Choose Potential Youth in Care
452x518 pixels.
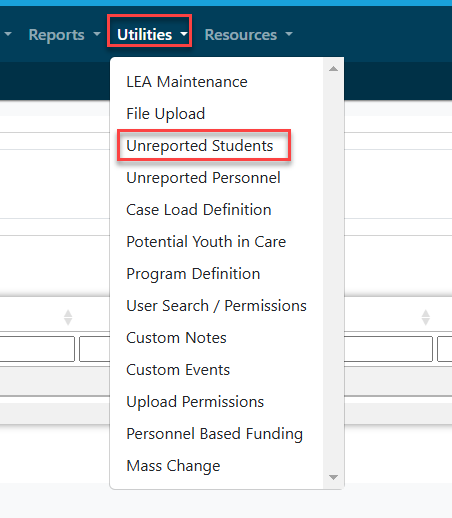click(x=206, y=242)
